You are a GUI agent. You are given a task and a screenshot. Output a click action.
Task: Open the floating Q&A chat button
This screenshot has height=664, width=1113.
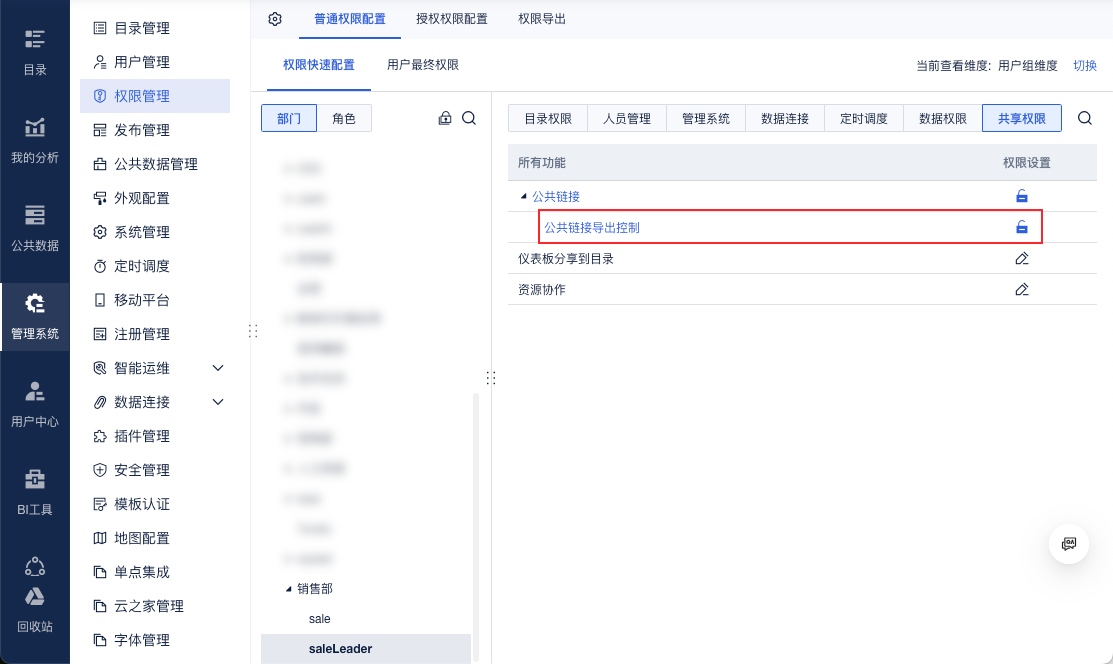click(x=1069, y=544)
